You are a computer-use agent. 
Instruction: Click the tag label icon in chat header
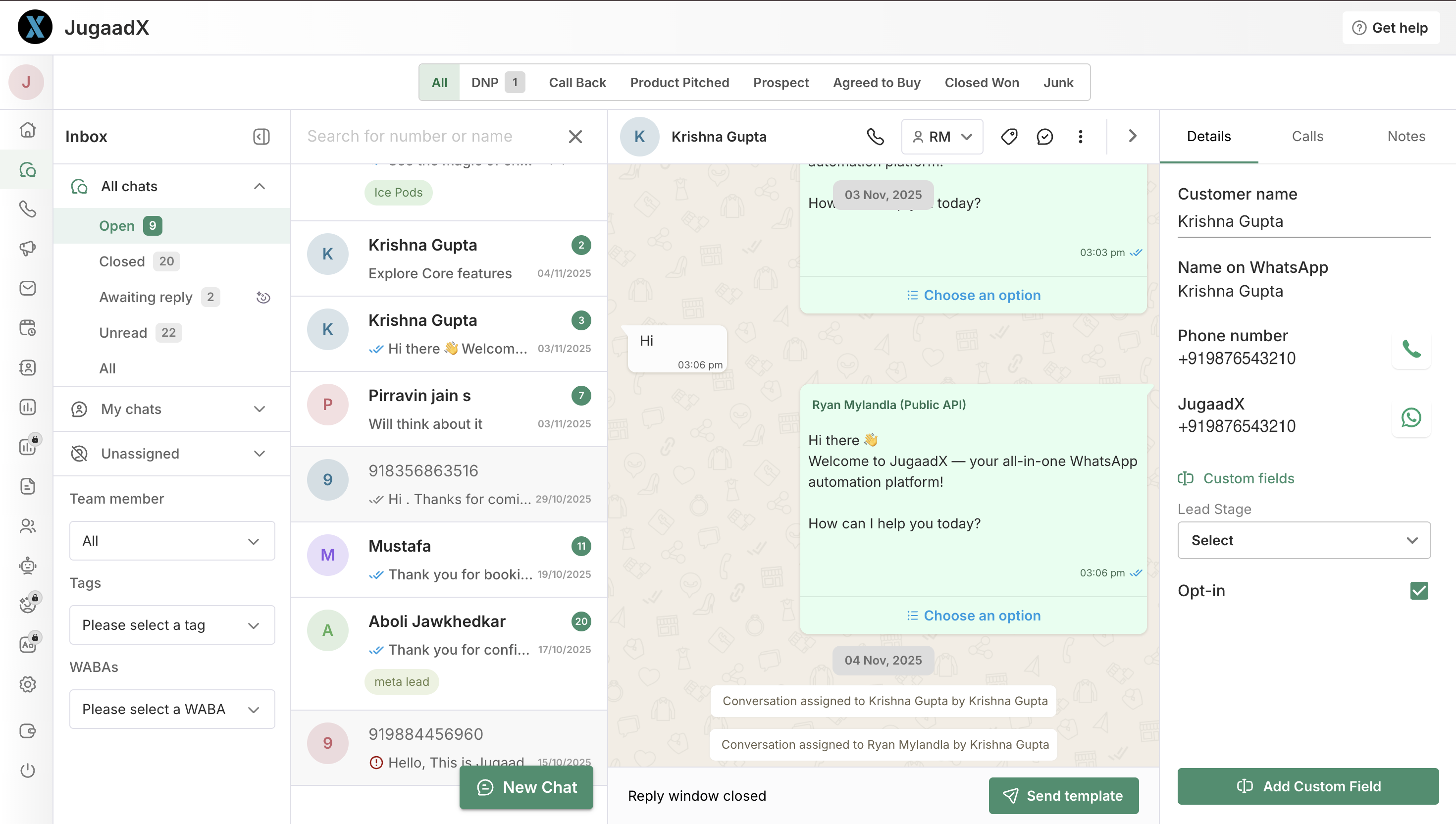coord(1009,136)
